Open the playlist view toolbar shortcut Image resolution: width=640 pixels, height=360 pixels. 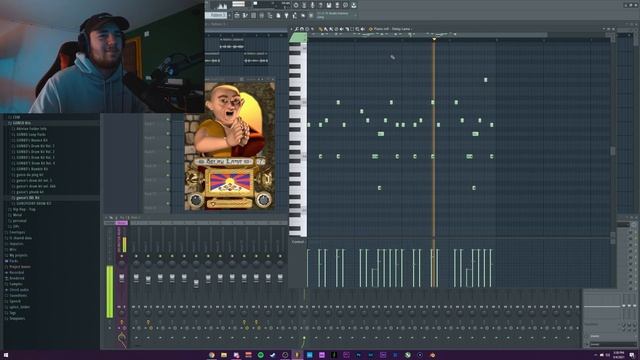(x=237, y=16)
